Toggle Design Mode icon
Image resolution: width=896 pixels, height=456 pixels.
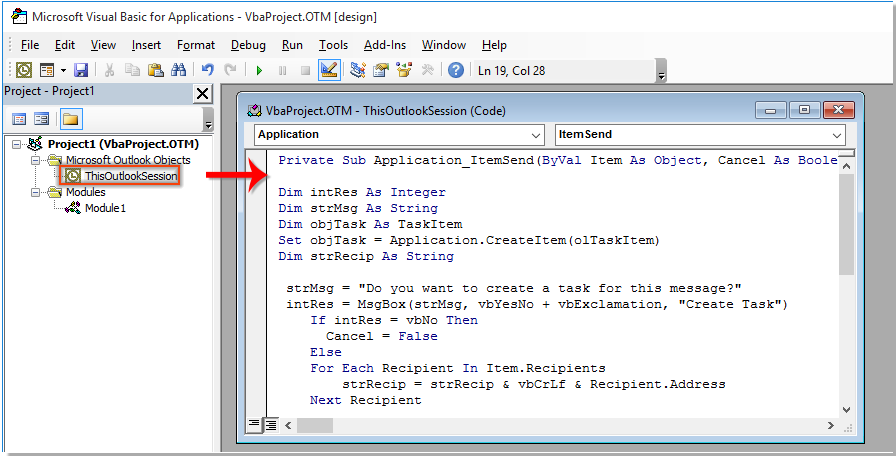329,70
